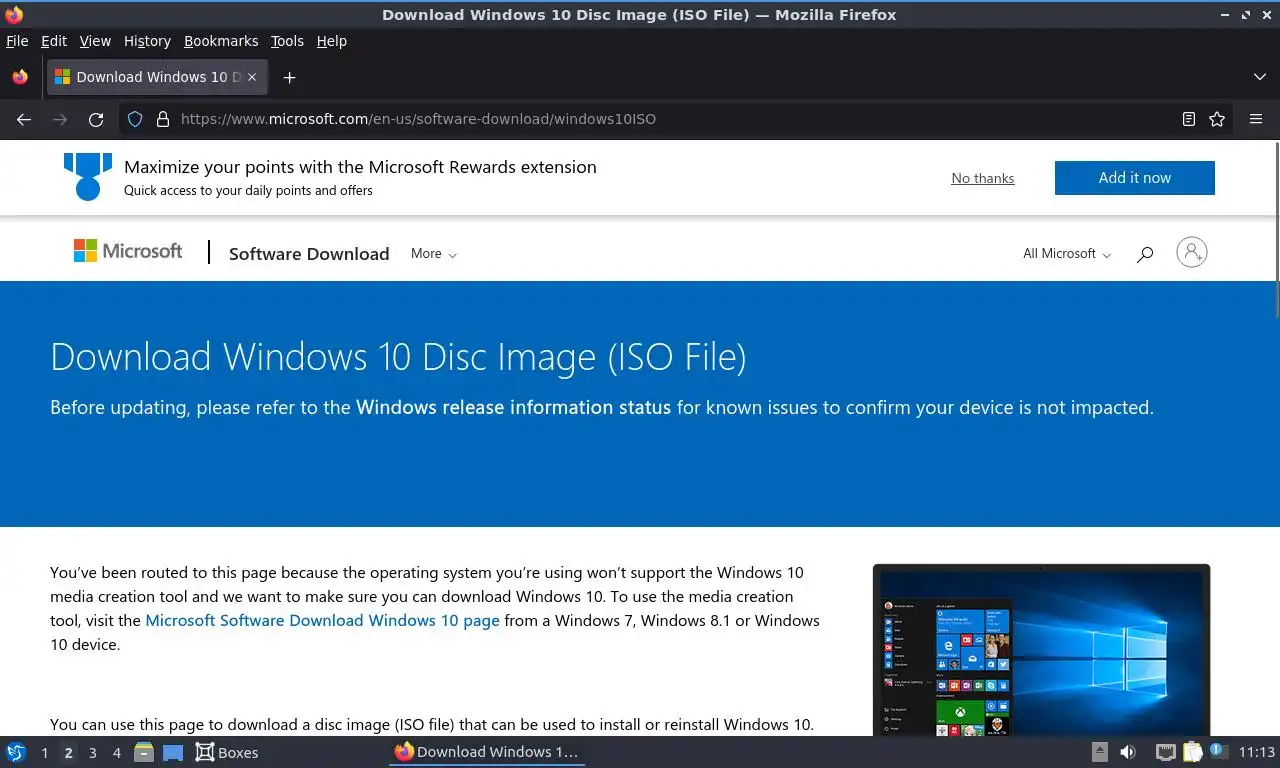Click the account sign-in avatar icon
Screen dimensions: 1280x768
(1192, 252)
